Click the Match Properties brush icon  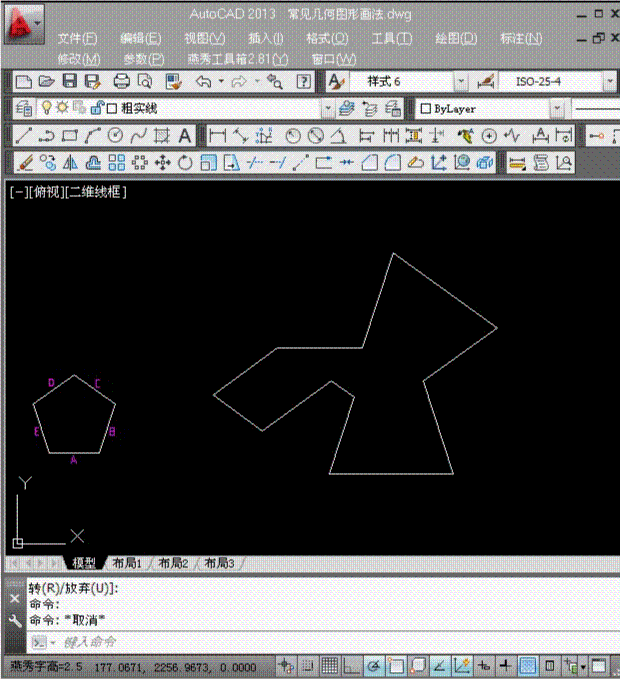174,82
